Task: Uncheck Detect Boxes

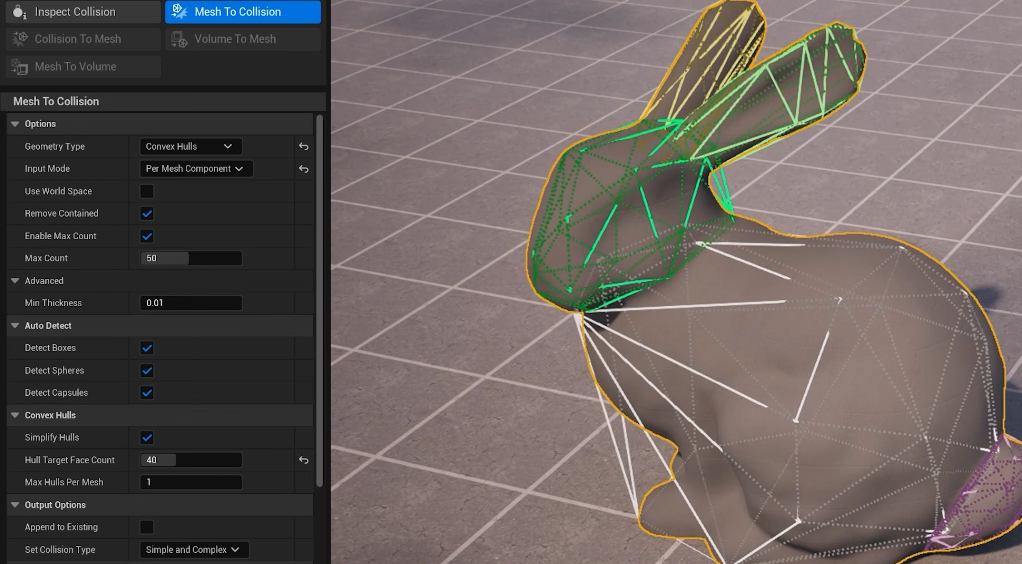Action: click(147, 348)
